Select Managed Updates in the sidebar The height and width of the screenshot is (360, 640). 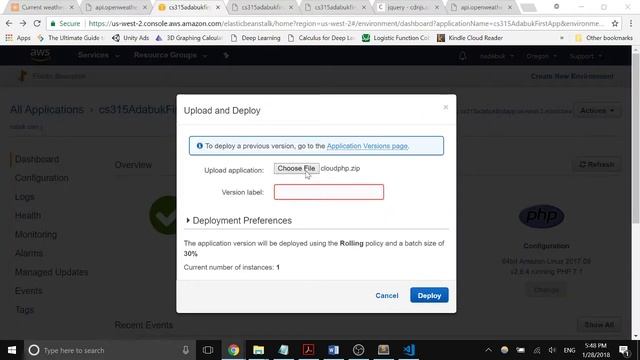point(51,272)
